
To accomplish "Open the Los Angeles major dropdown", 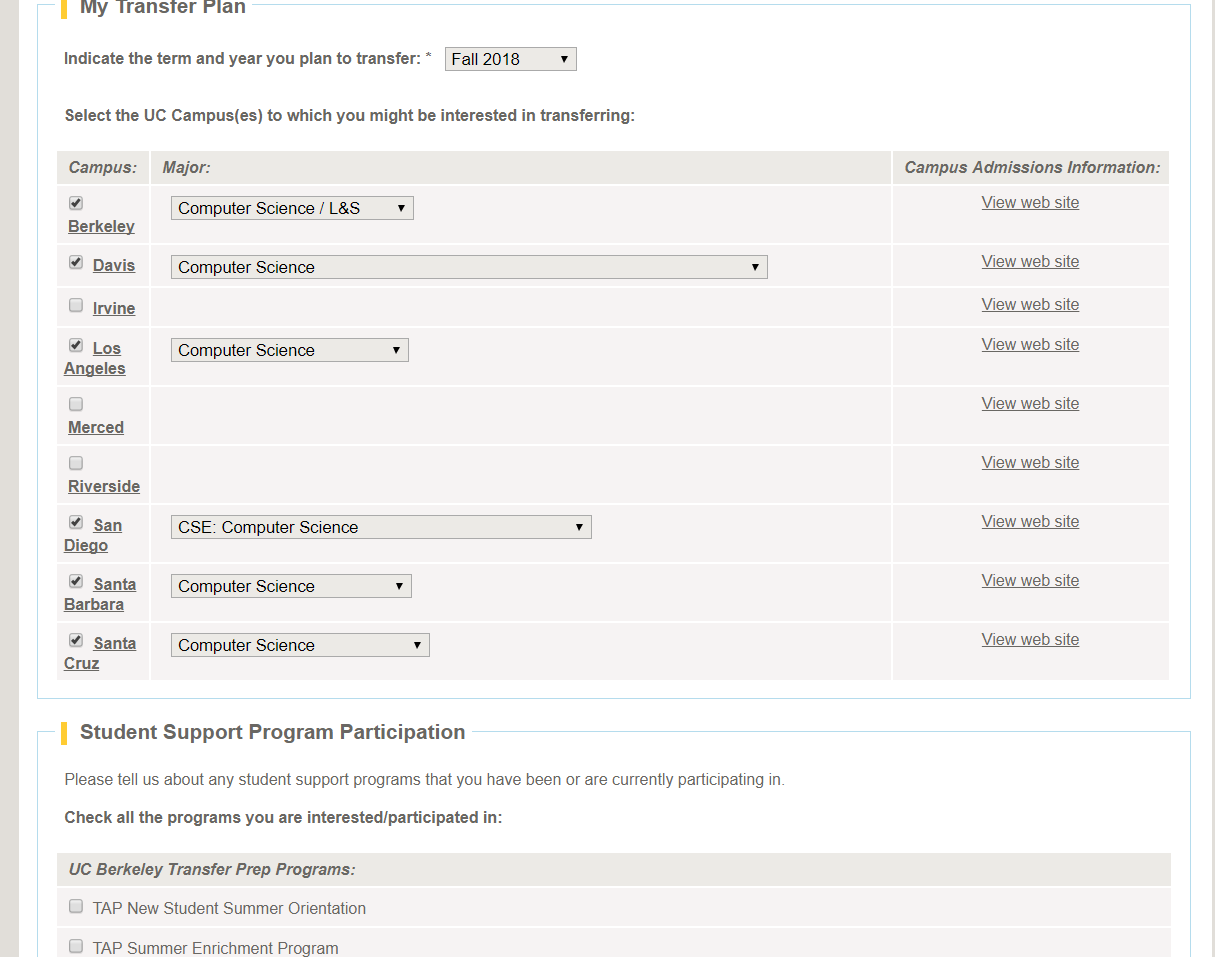I will 290,350.
